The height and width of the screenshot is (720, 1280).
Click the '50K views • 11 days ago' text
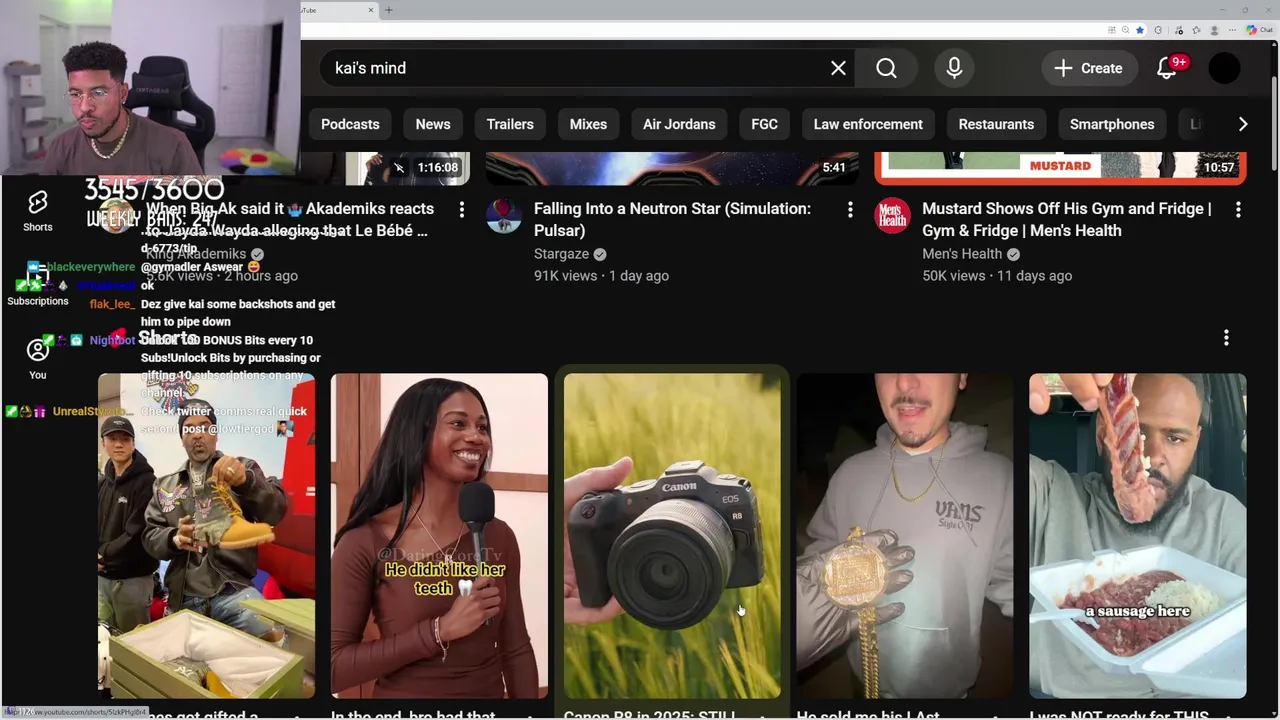pos(997,276)
